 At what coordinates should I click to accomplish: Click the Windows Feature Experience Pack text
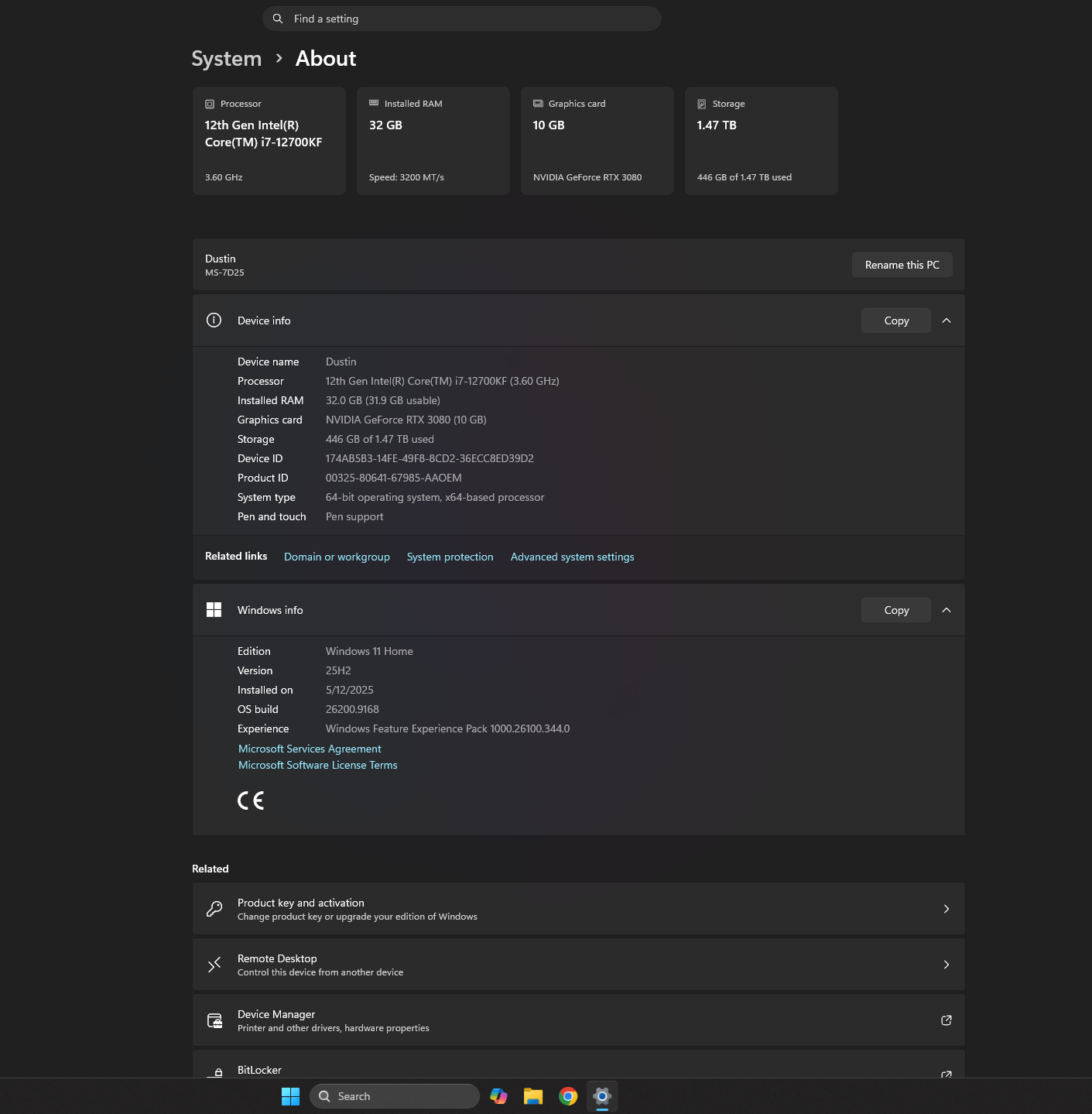(x=448, y=728)
